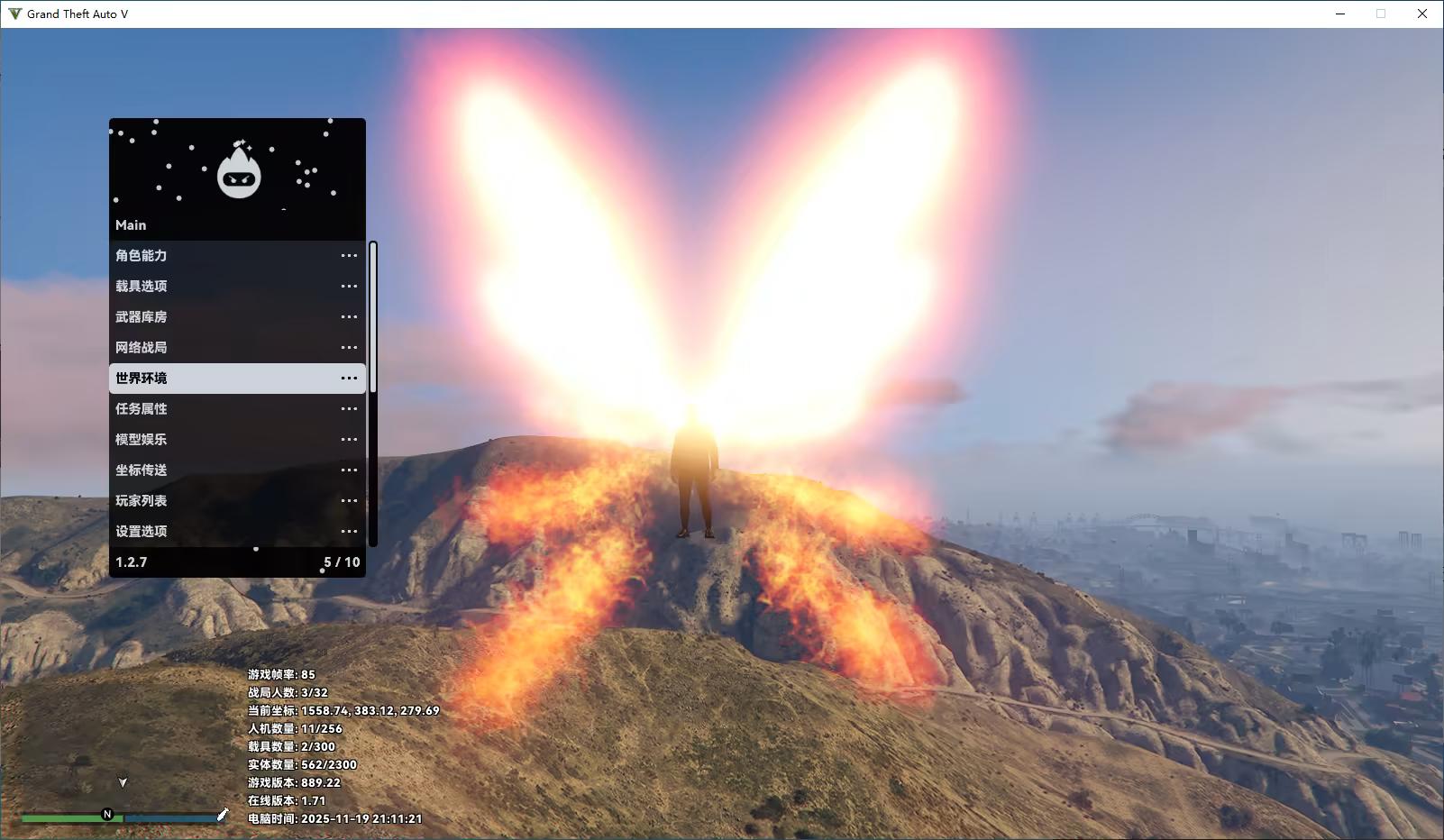Click the Grand Theft Auto V title bar icon
This screenshot has width=1444, height=840.
14,14
